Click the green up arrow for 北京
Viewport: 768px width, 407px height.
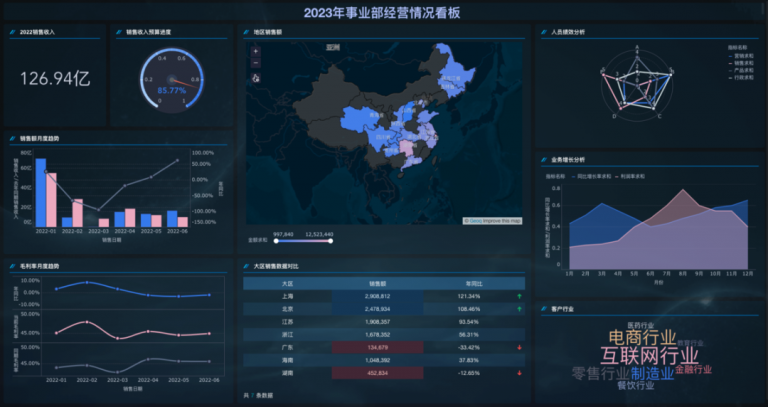[x=519, y=309]
